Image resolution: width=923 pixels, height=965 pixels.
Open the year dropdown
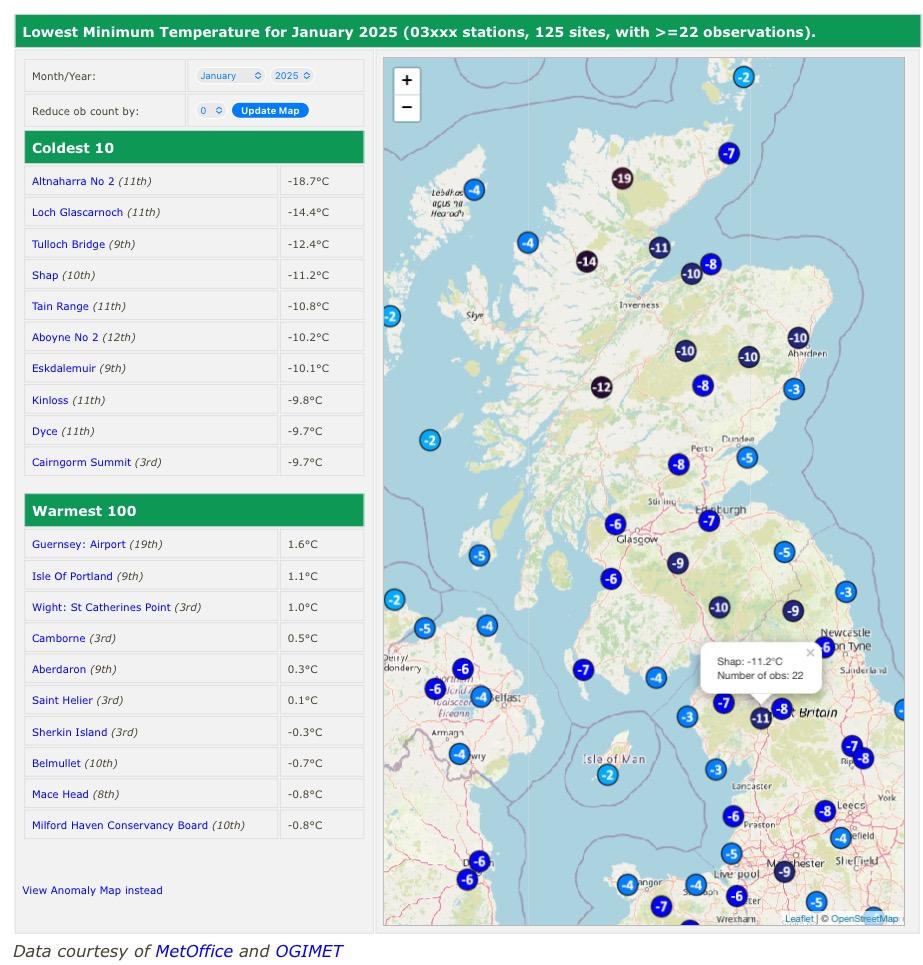click(x=293, y=76)
